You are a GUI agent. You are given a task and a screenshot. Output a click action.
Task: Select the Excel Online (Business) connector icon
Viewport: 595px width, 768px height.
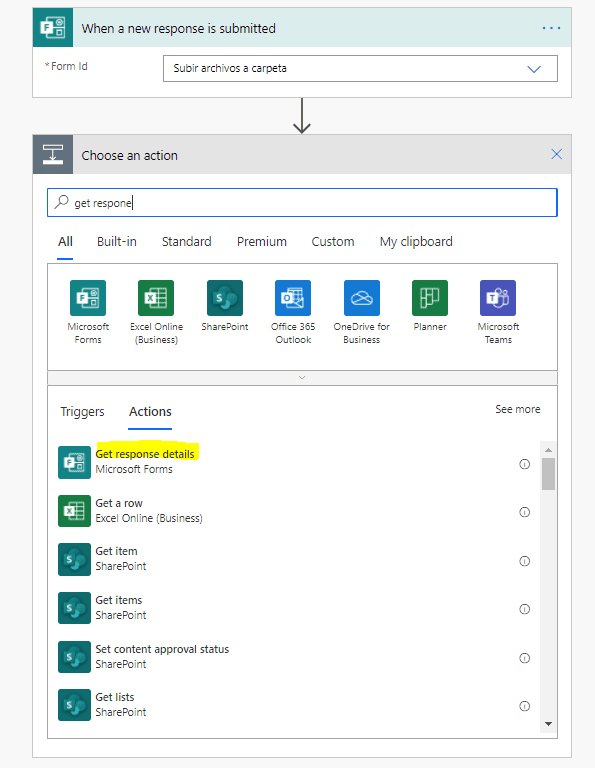(x=156, y=298)
